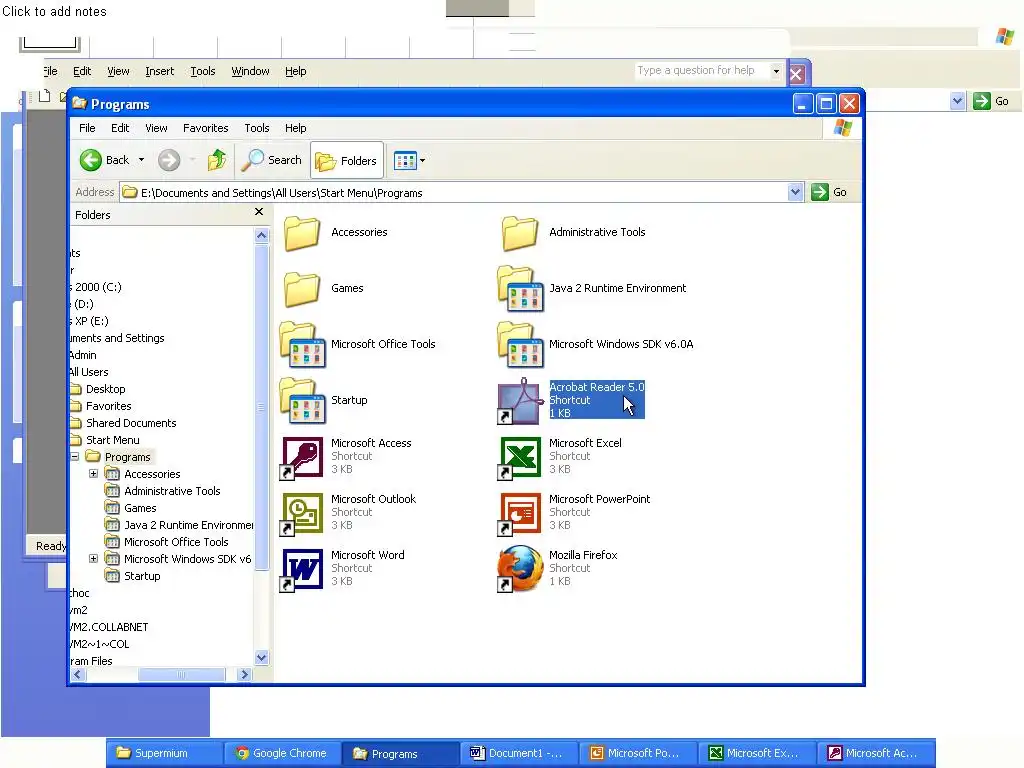Click the Forward arrow toolbar icon
1024x768 pixels.
coord(169,160)
